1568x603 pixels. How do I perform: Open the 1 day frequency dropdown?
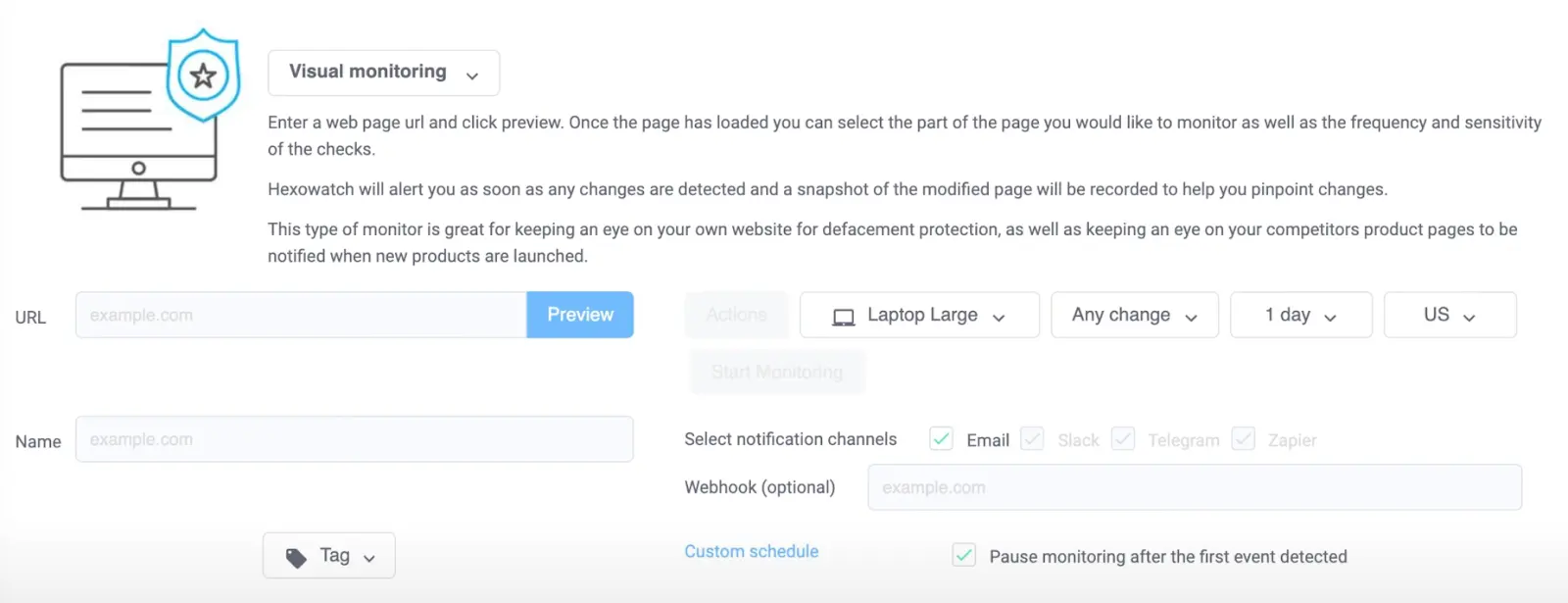(x=1300, y=315)
